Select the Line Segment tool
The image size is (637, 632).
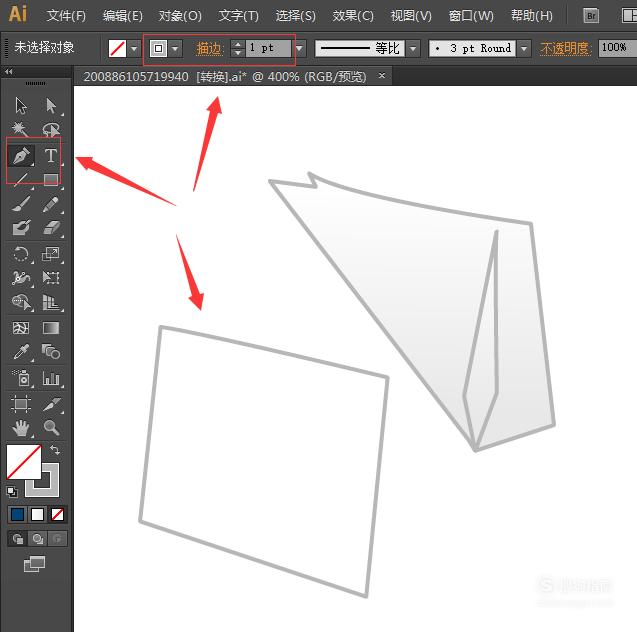point(20,180)
